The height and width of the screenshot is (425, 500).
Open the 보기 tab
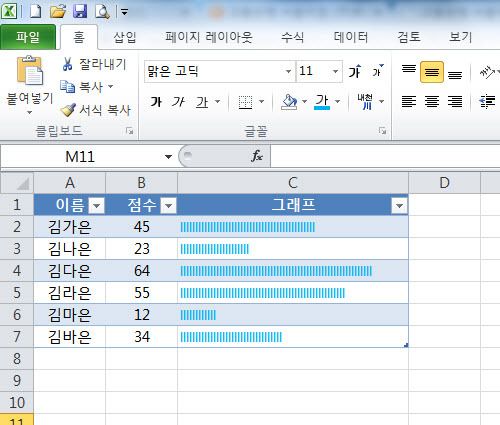tap(460, 37)
